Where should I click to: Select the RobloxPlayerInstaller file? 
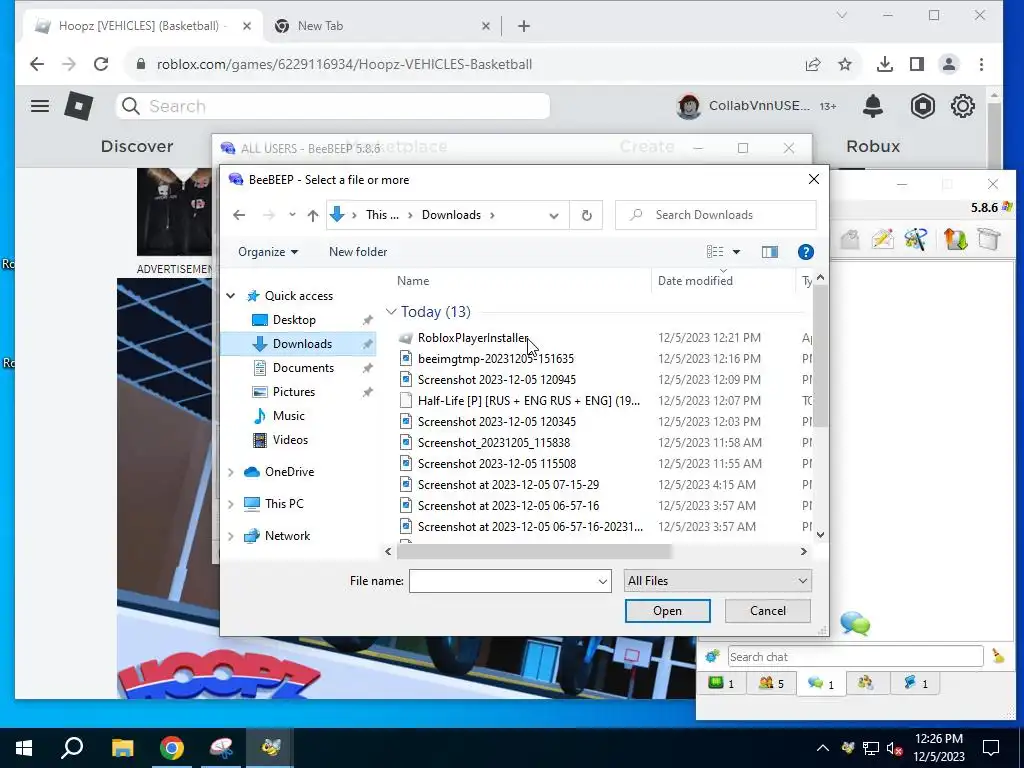(x=473, y=338)
